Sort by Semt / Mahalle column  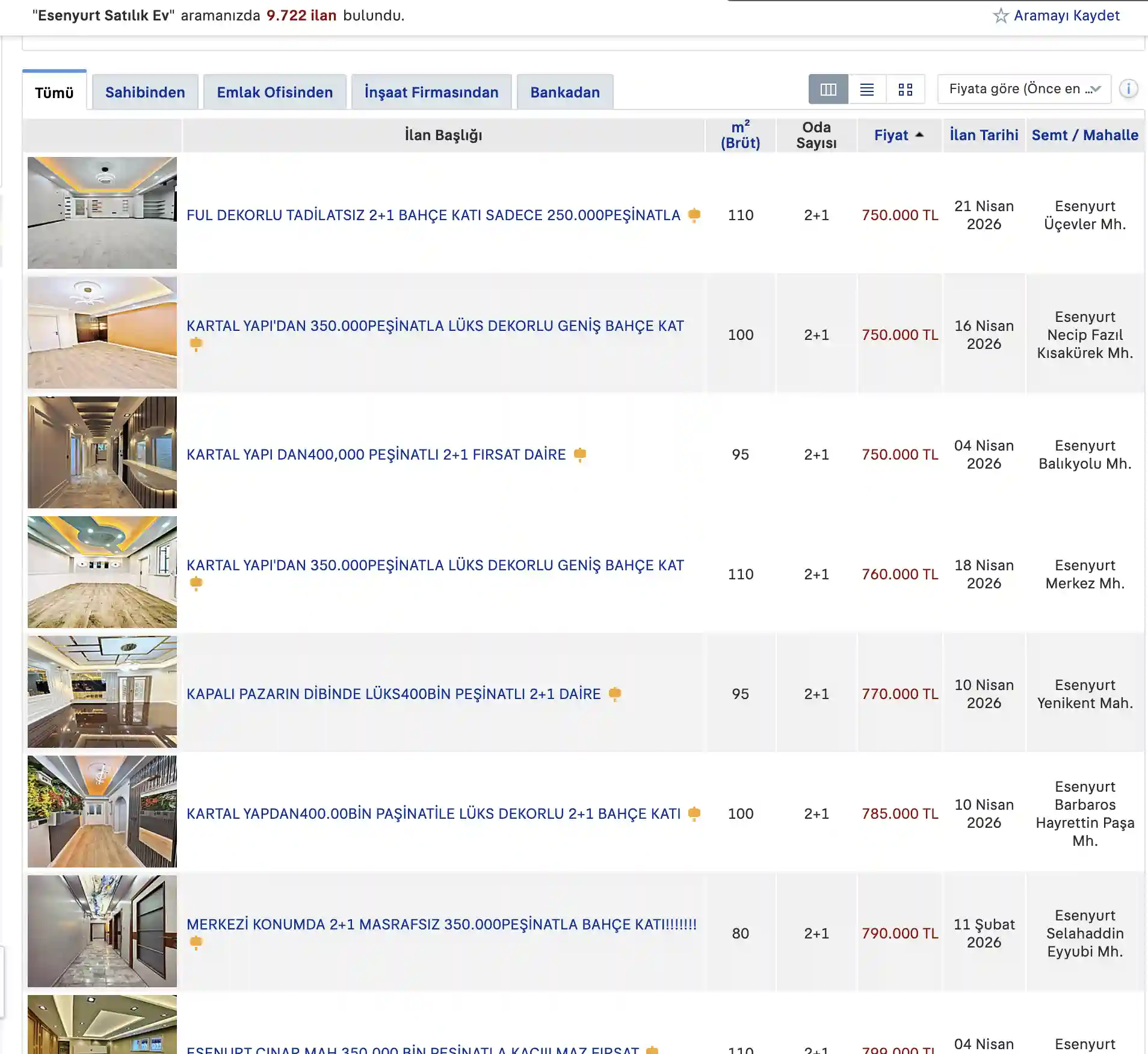point(1084,135)
